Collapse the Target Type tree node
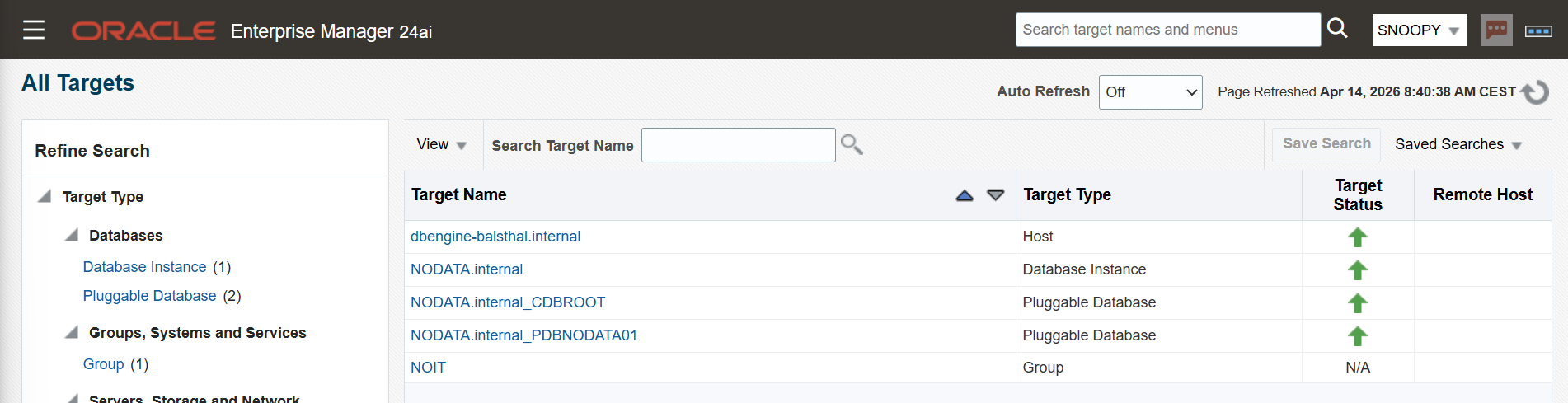 pos(45,196)
